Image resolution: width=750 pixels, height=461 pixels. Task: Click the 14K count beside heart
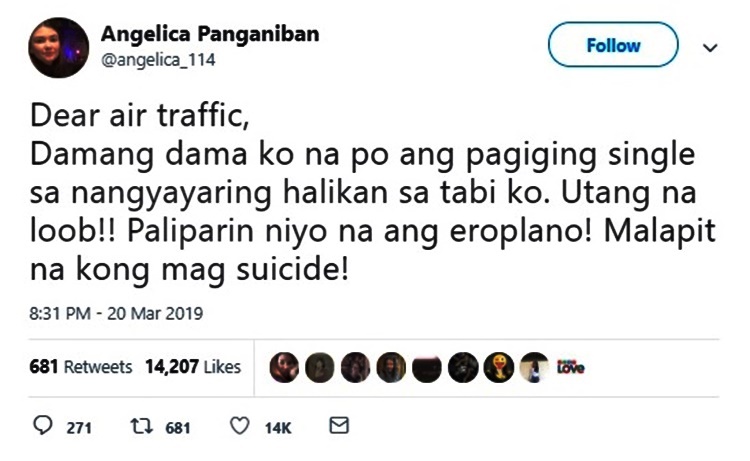(278, 428)
